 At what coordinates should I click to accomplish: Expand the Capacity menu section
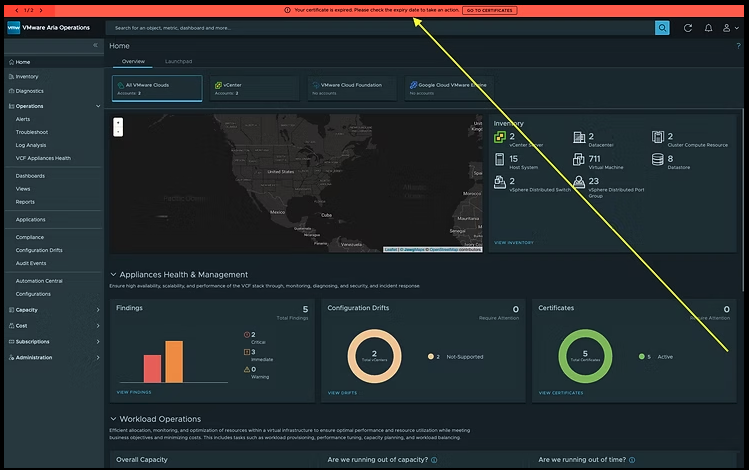click(97, 310)
